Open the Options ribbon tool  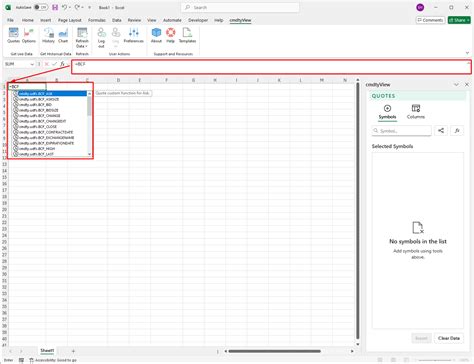[29, 36]
